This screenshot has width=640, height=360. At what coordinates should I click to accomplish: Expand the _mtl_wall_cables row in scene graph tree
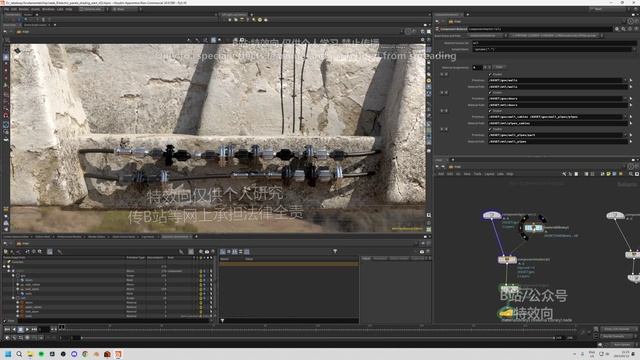tap(18, 284)
